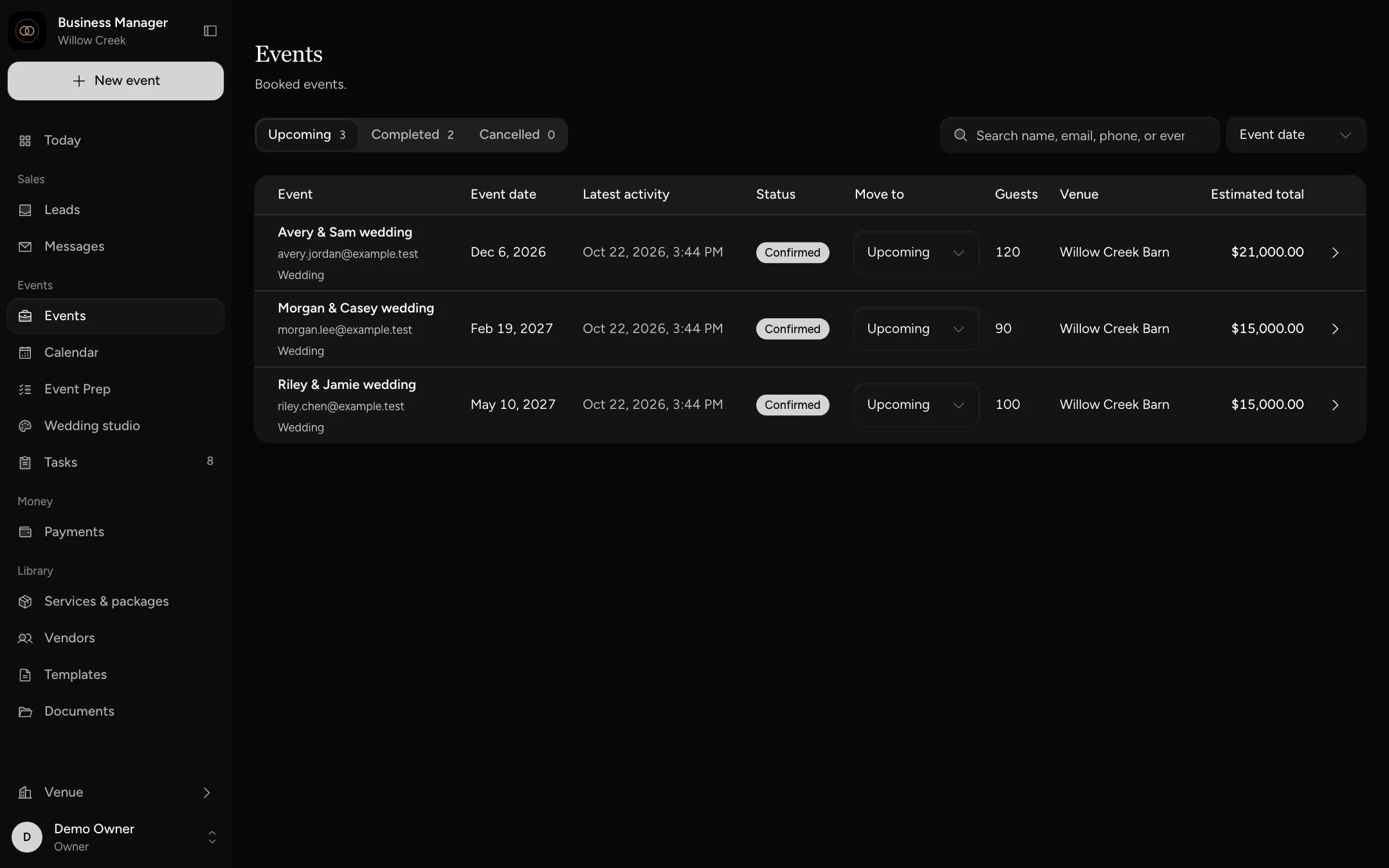Select Events in sidebar menu
Image resolution: width=1389 pixels, height=868 pixels.
[116, 316]
